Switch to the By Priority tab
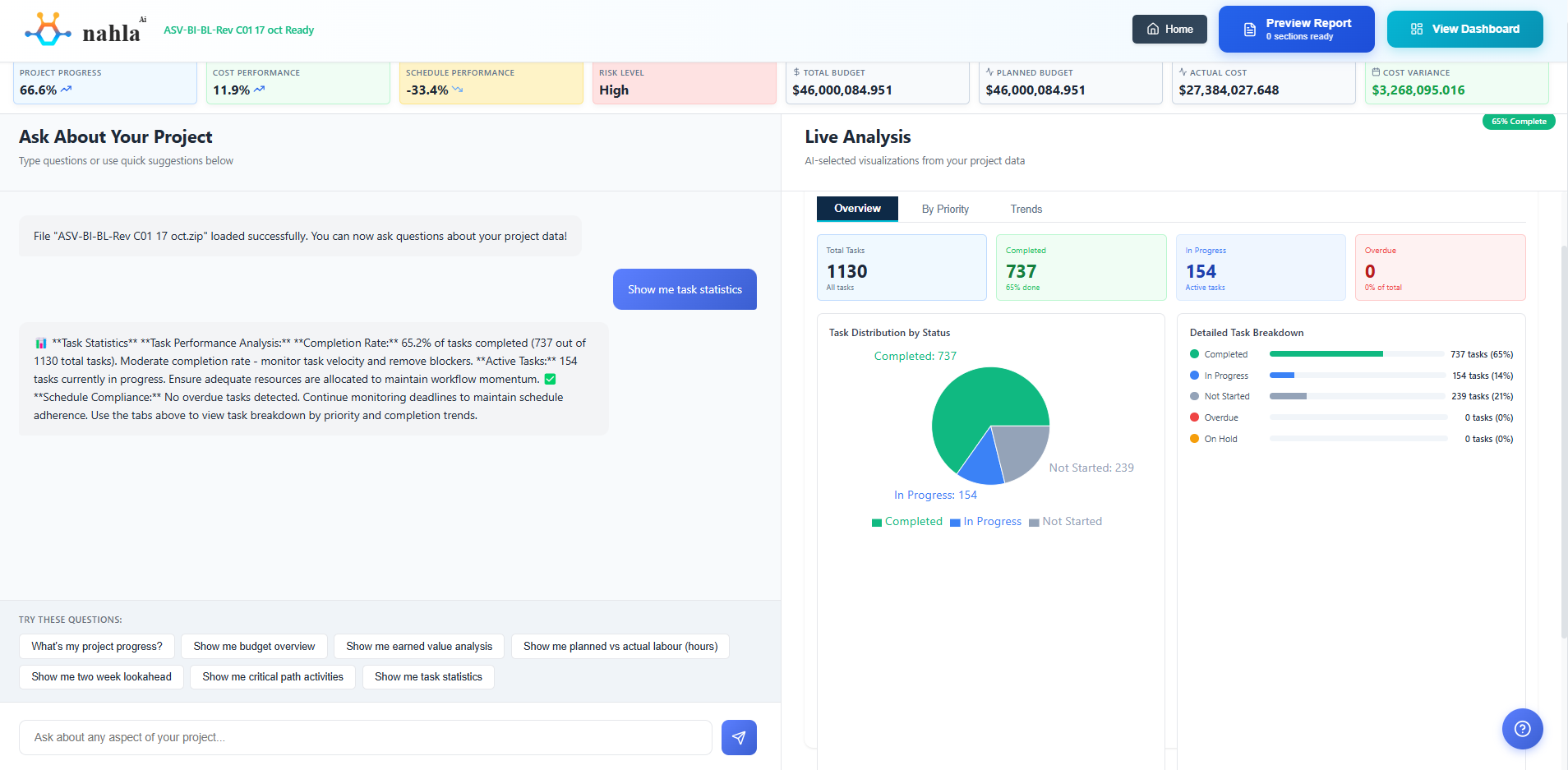The height and width of the screenshot is (770, 1568). click(x=944, y=209)
